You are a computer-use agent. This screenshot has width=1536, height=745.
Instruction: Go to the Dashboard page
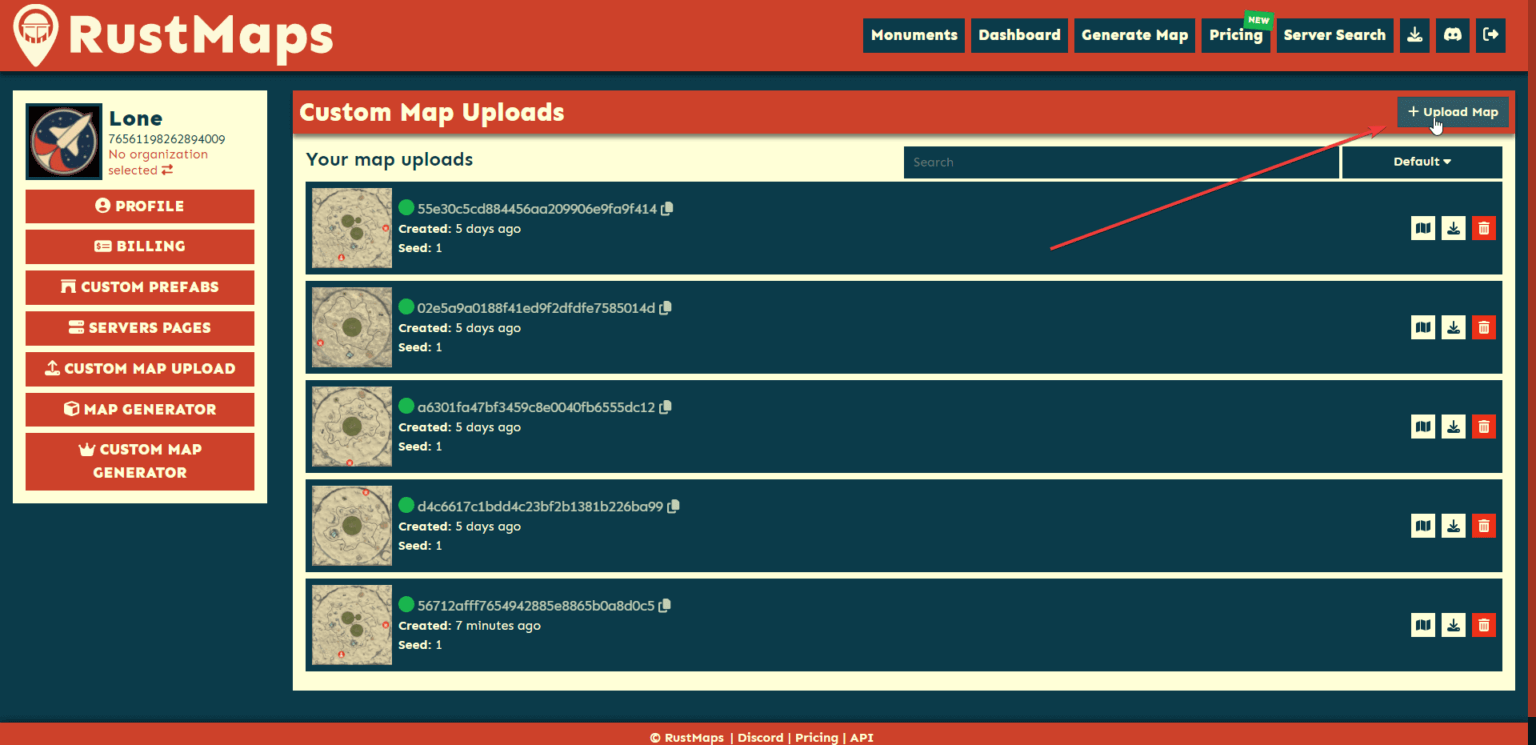(x=1019, y=35)
